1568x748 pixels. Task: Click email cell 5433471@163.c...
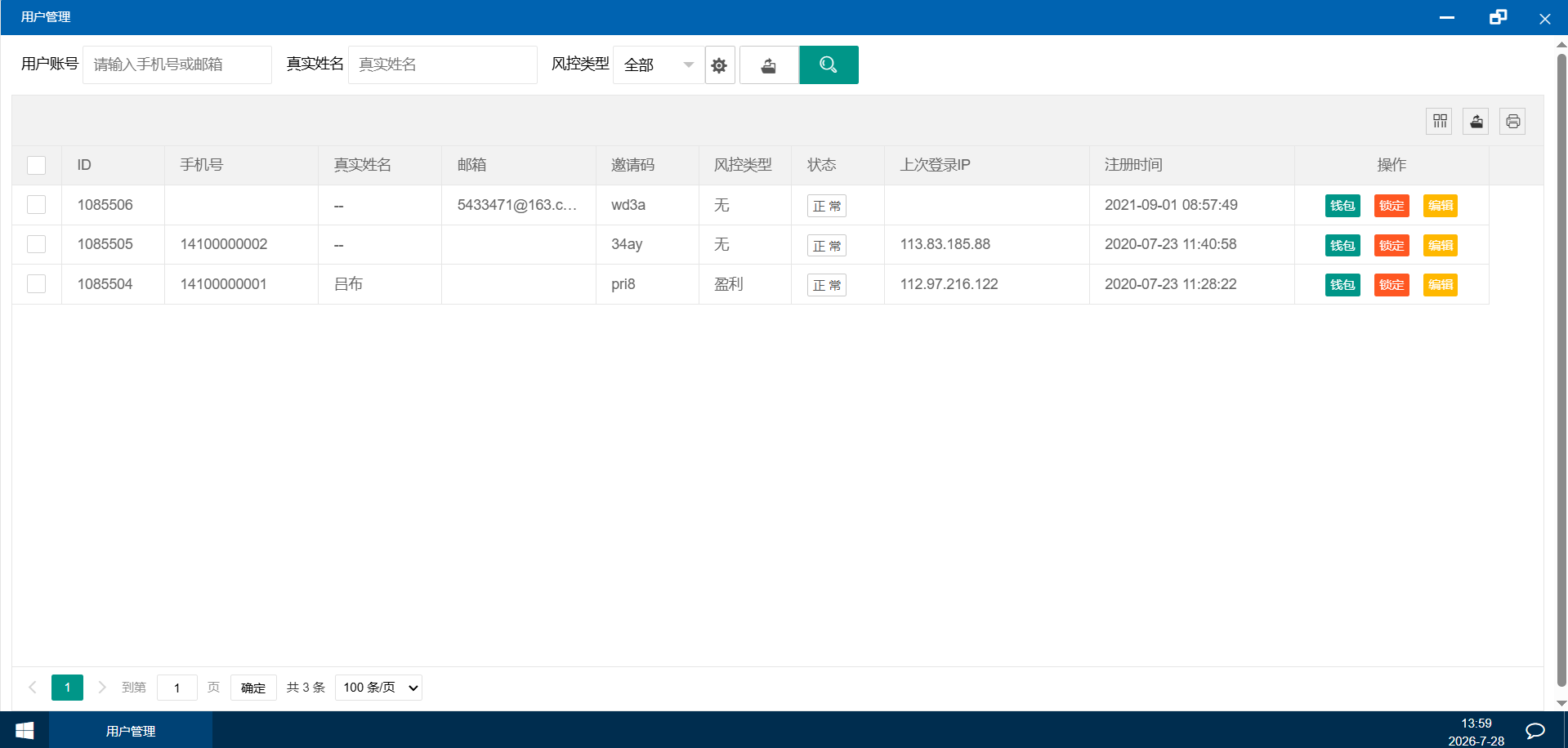tap(517, 205)
